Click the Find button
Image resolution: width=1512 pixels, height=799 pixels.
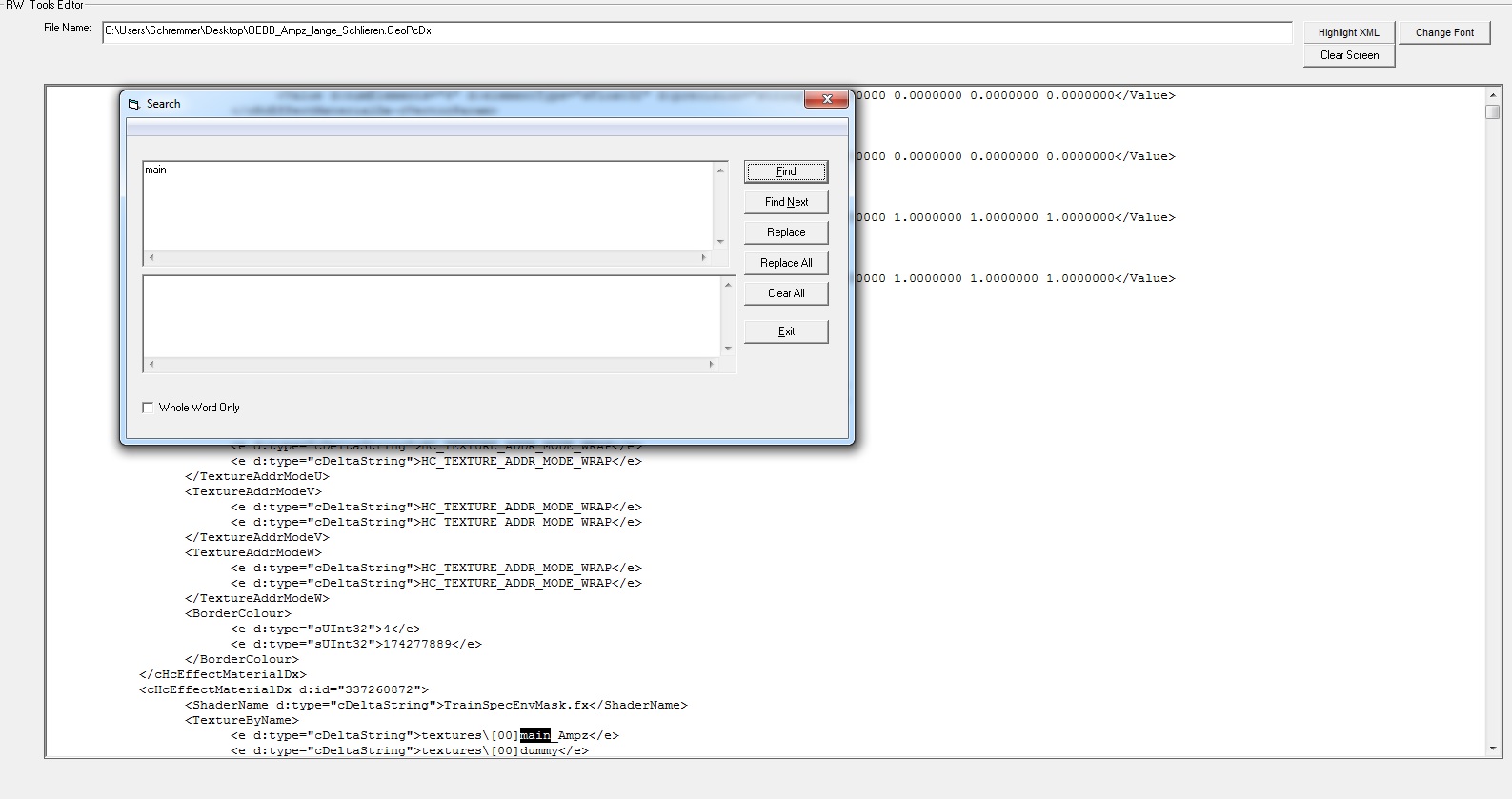(x=786, y=171)
